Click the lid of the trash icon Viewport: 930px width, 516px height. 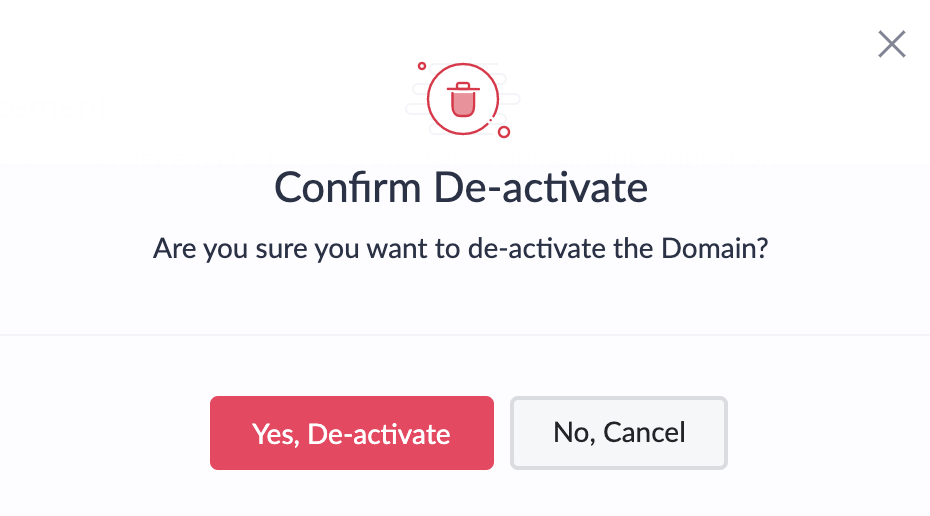point(463,87)
